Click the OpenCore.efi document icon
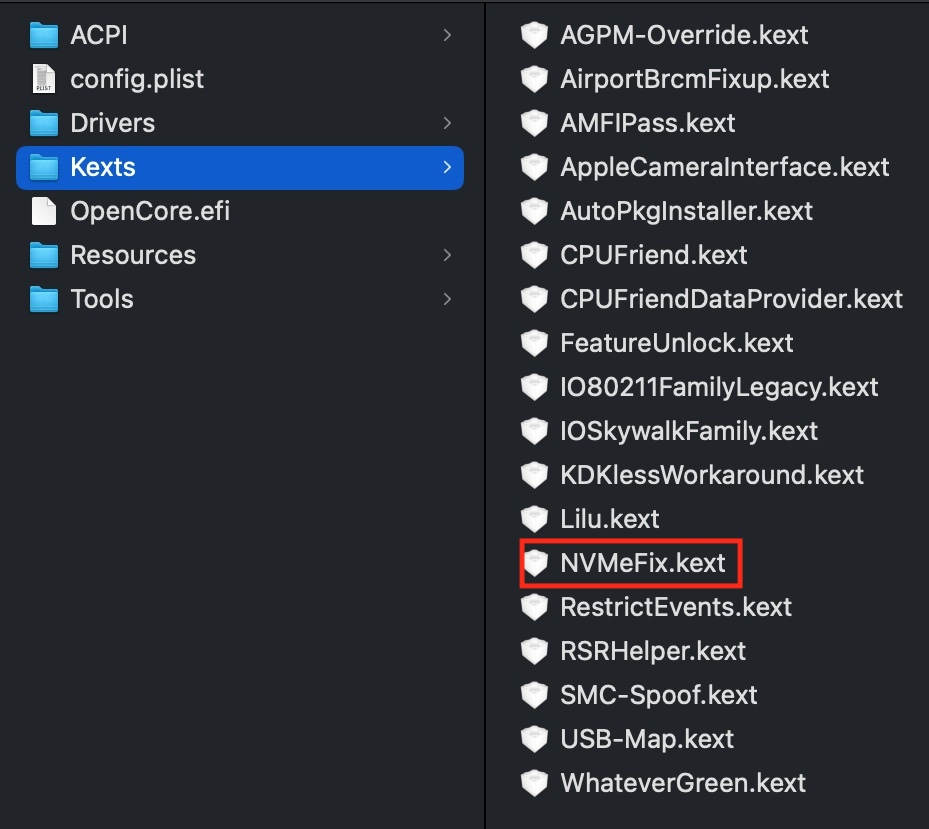This screenshot has height=829, width=929. 44,211
